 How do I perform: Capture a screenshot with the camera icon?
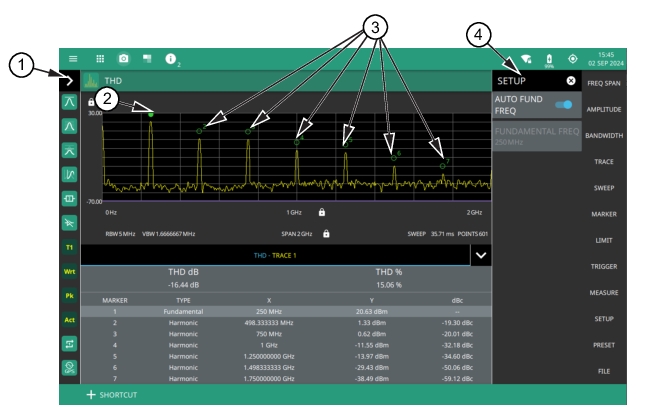[124, 59]
